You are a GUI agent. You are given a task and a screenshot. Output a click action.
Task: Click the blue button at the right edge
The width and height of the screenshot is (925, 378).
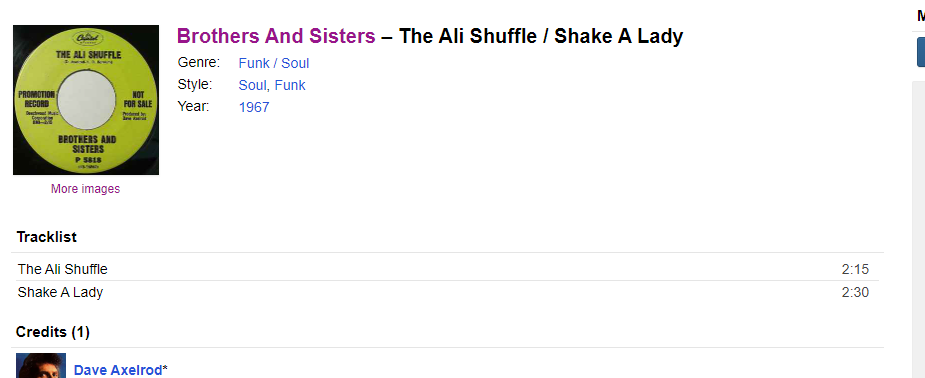[x=921, y=52]
